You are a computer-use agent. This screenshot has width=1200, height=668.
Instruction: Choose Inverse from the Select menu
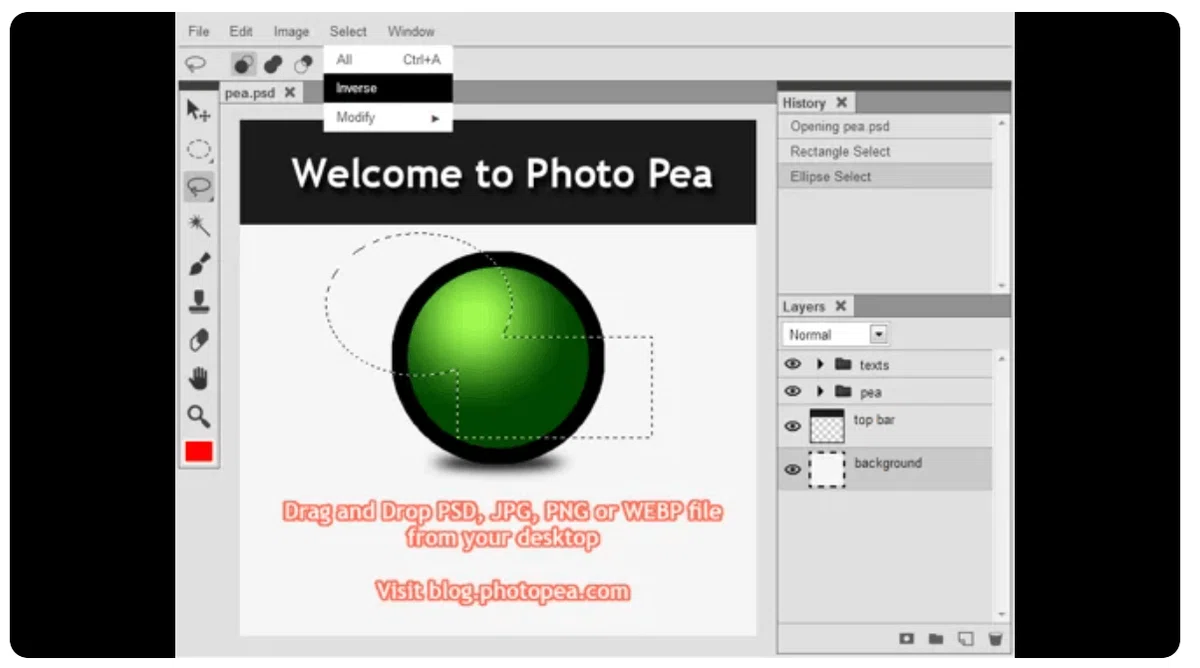click(x=388, y=88)
